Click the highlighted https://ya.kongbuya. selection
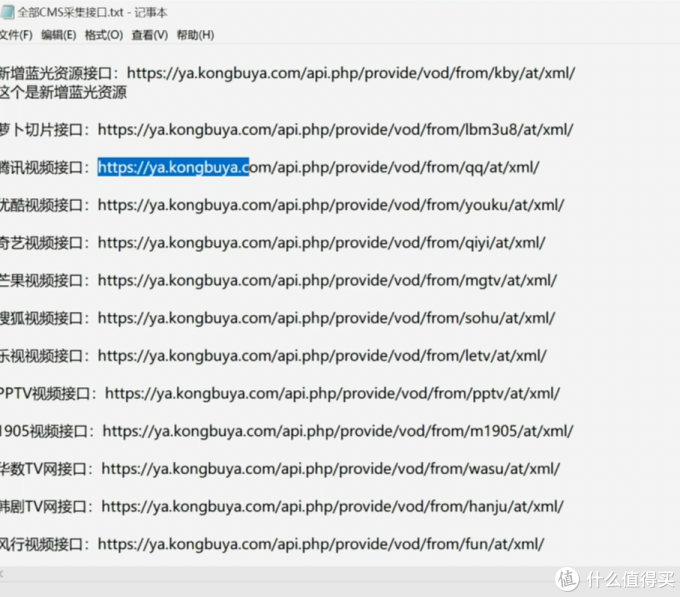This screenshot has width=680, height=597. 173,167
